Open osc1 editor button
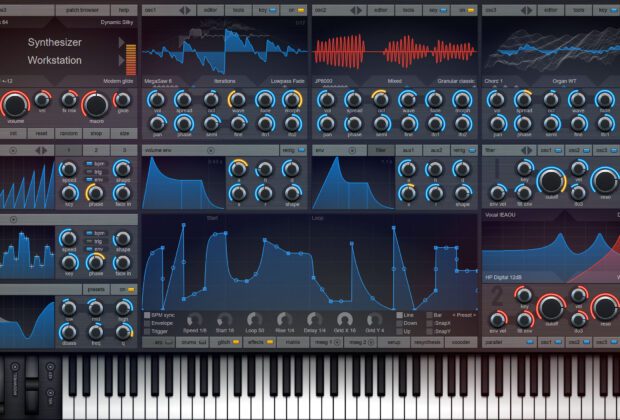Image resolution: width=620 pixels, height=420 pixels. (x=210, y=10)
